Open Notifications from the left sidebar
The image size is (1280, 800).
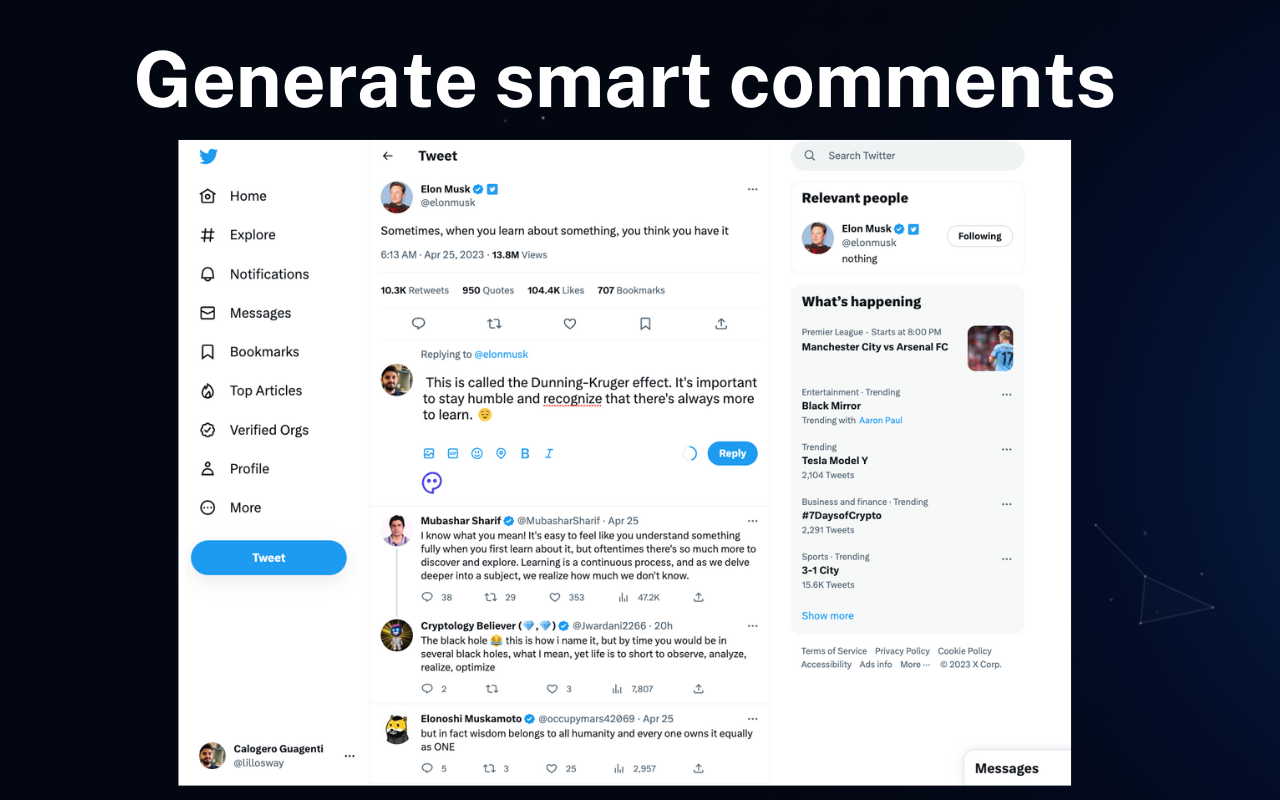click(268, 274)
